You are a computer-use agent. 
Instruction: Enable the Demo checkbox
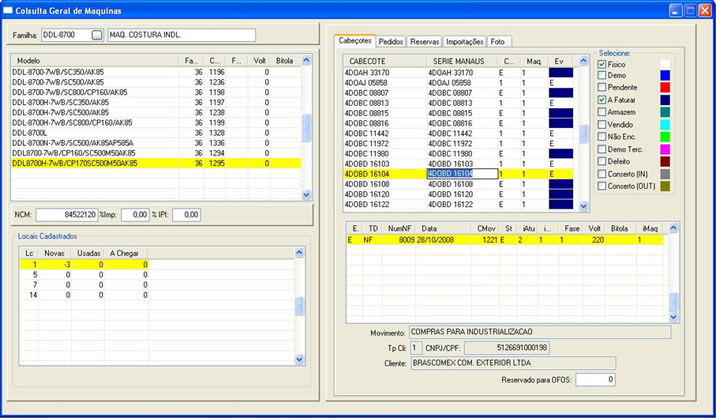pos(602,75)
